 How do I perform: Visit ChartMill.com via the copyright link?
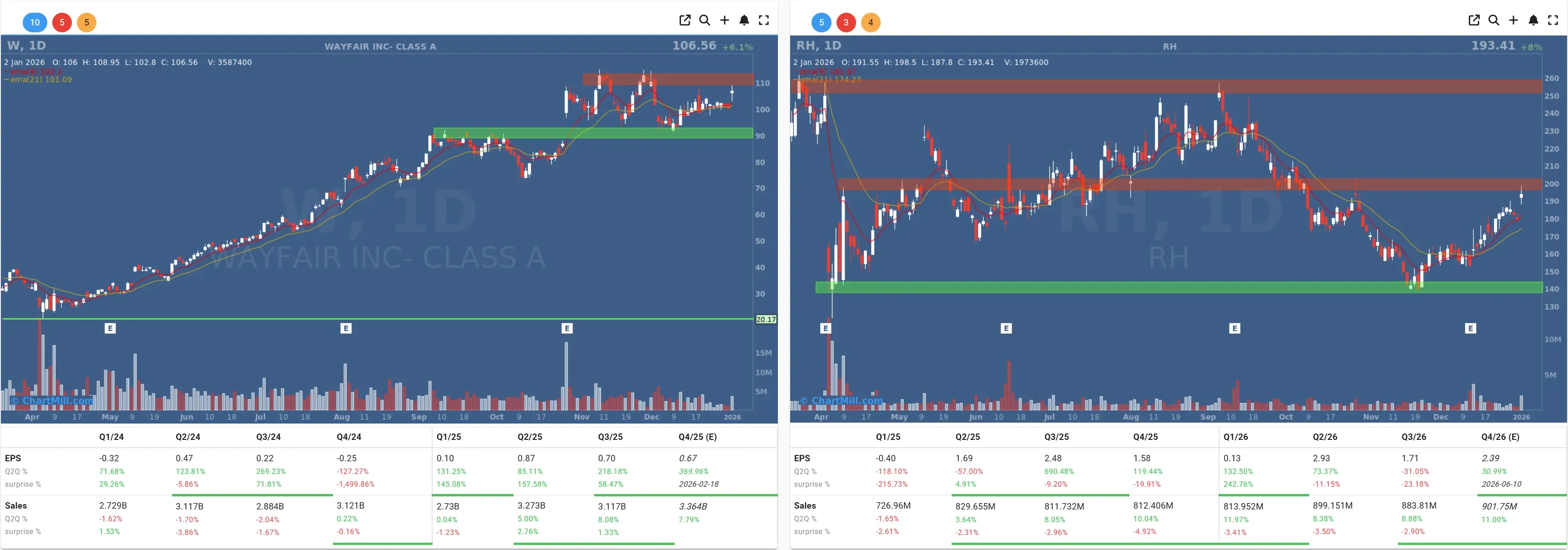click(50, 400)
